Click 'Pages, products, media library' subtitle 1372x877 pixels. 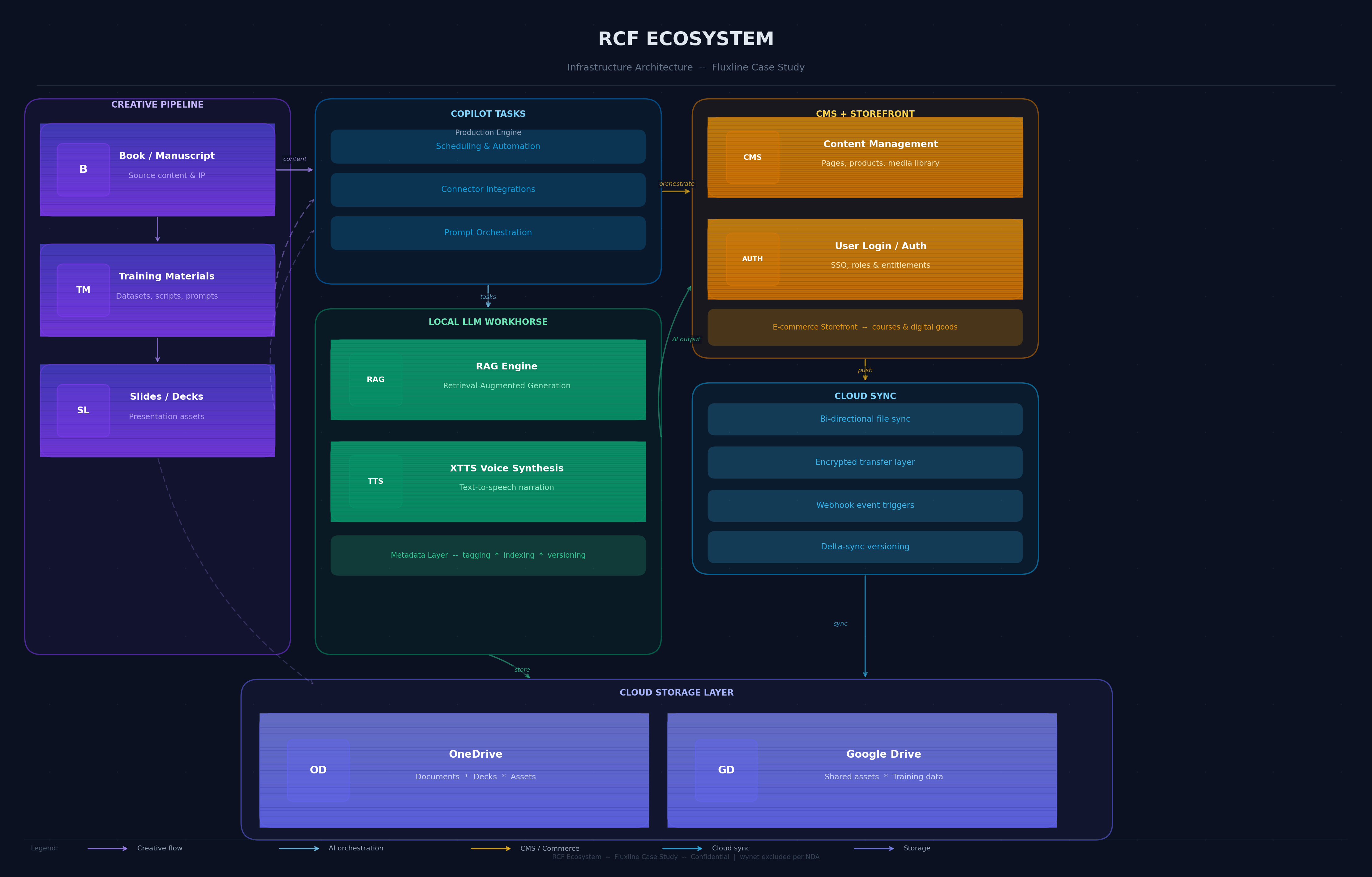880,164
